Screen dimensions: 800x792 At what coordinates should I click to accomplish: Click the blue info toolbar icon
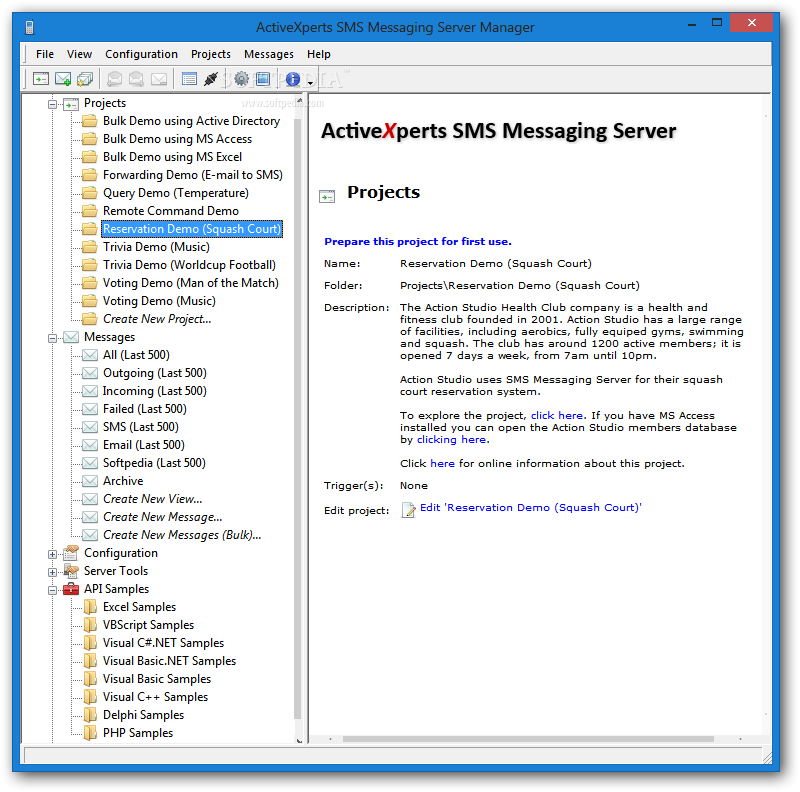click(x=292, y=79)
